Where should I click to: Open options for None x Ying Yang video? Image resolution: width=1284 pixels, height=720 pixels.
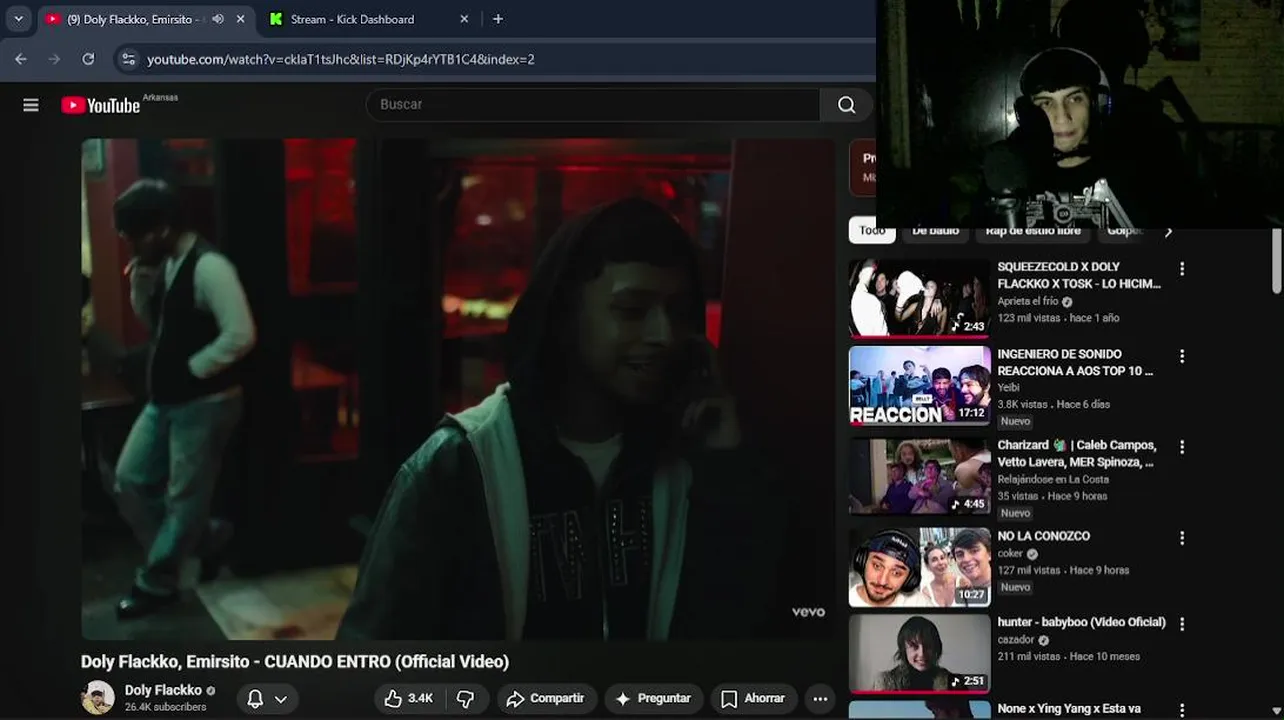1182,710
